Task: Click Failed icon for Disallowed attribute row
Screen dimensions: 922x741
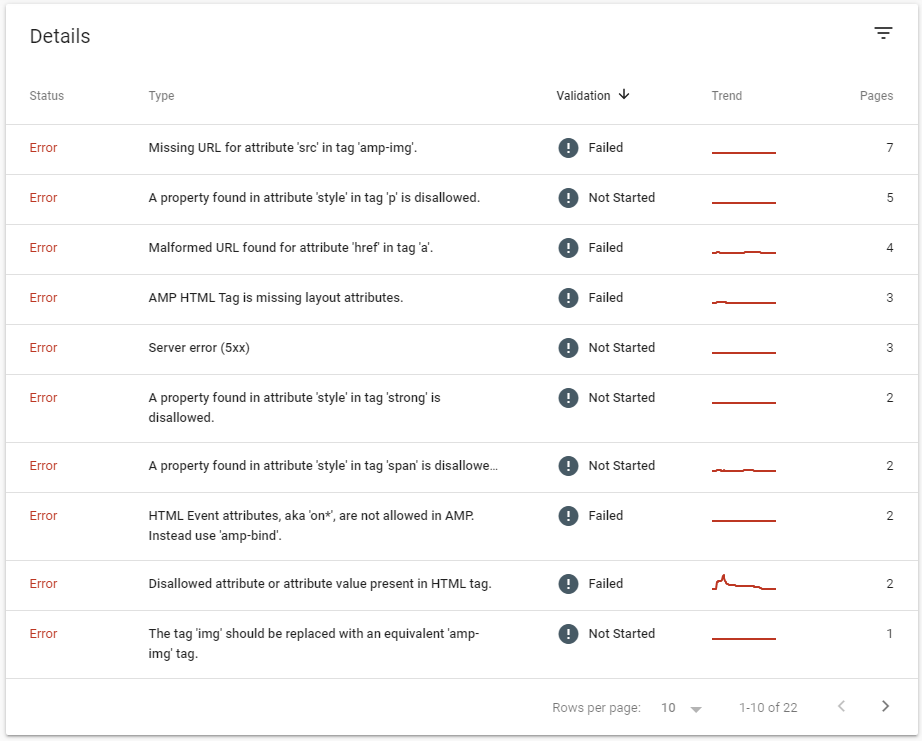Action: [568, 584]
